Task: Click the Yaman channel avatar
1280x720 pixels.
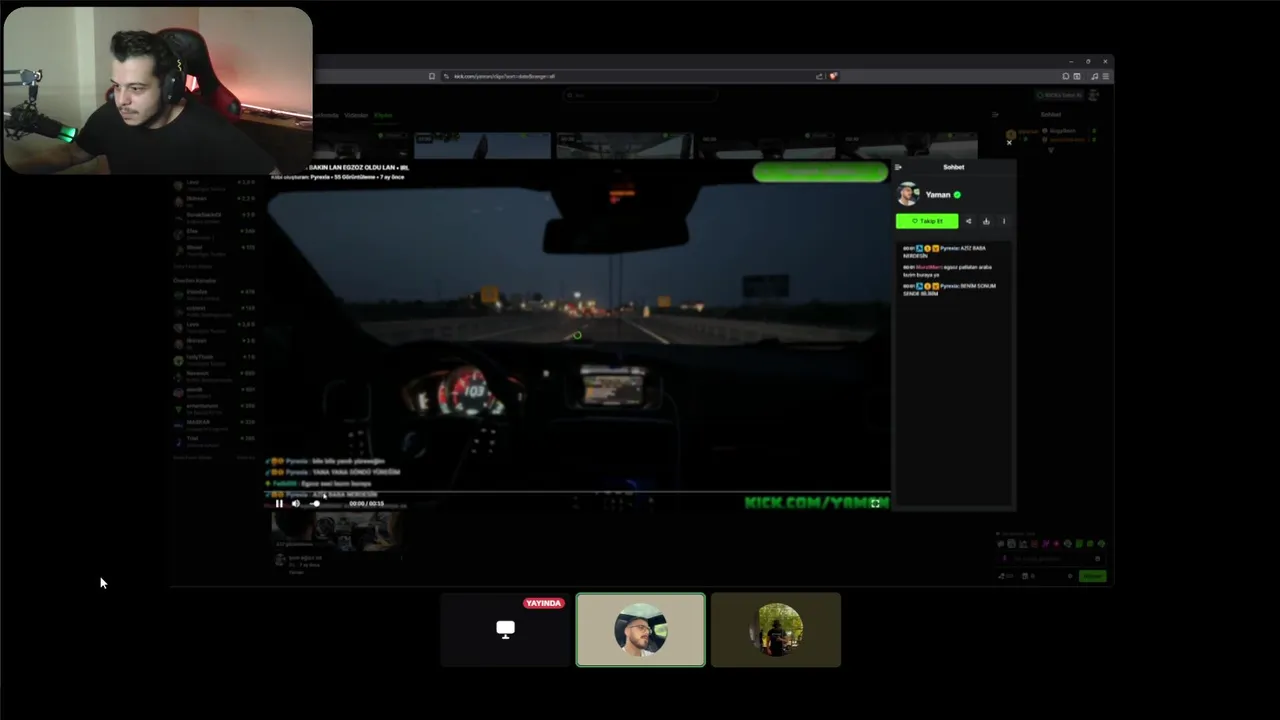Action: coord(908,194)
